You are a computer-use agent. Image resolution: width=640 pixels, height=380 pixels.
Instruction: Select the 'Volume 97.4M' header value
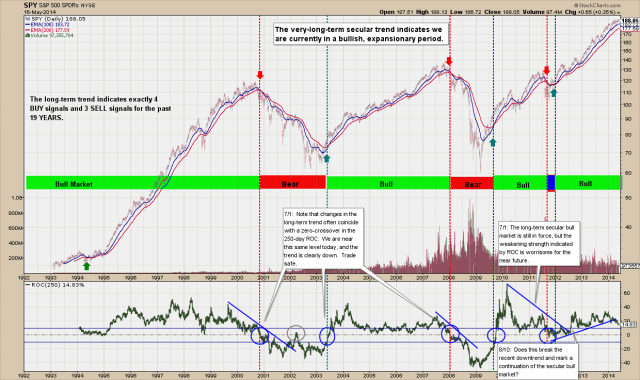point(542,12)
